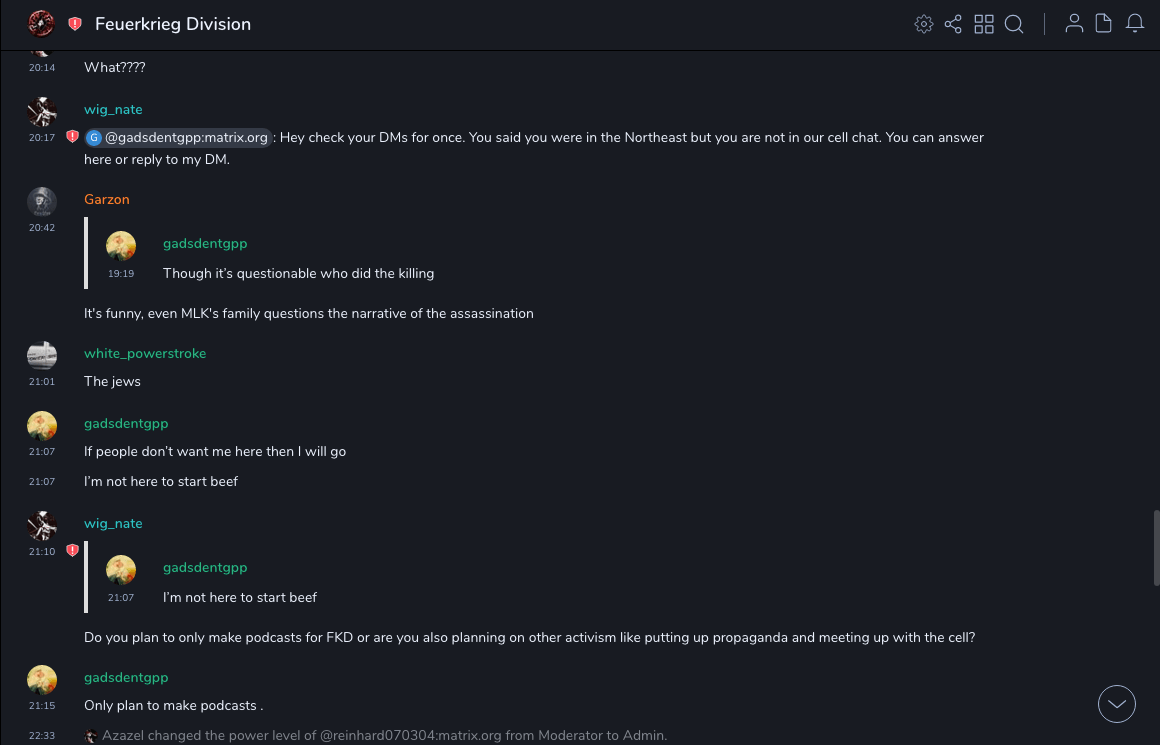Open the integrations grid icon
Screen dimensions: 1160x745
pos(984,24)
